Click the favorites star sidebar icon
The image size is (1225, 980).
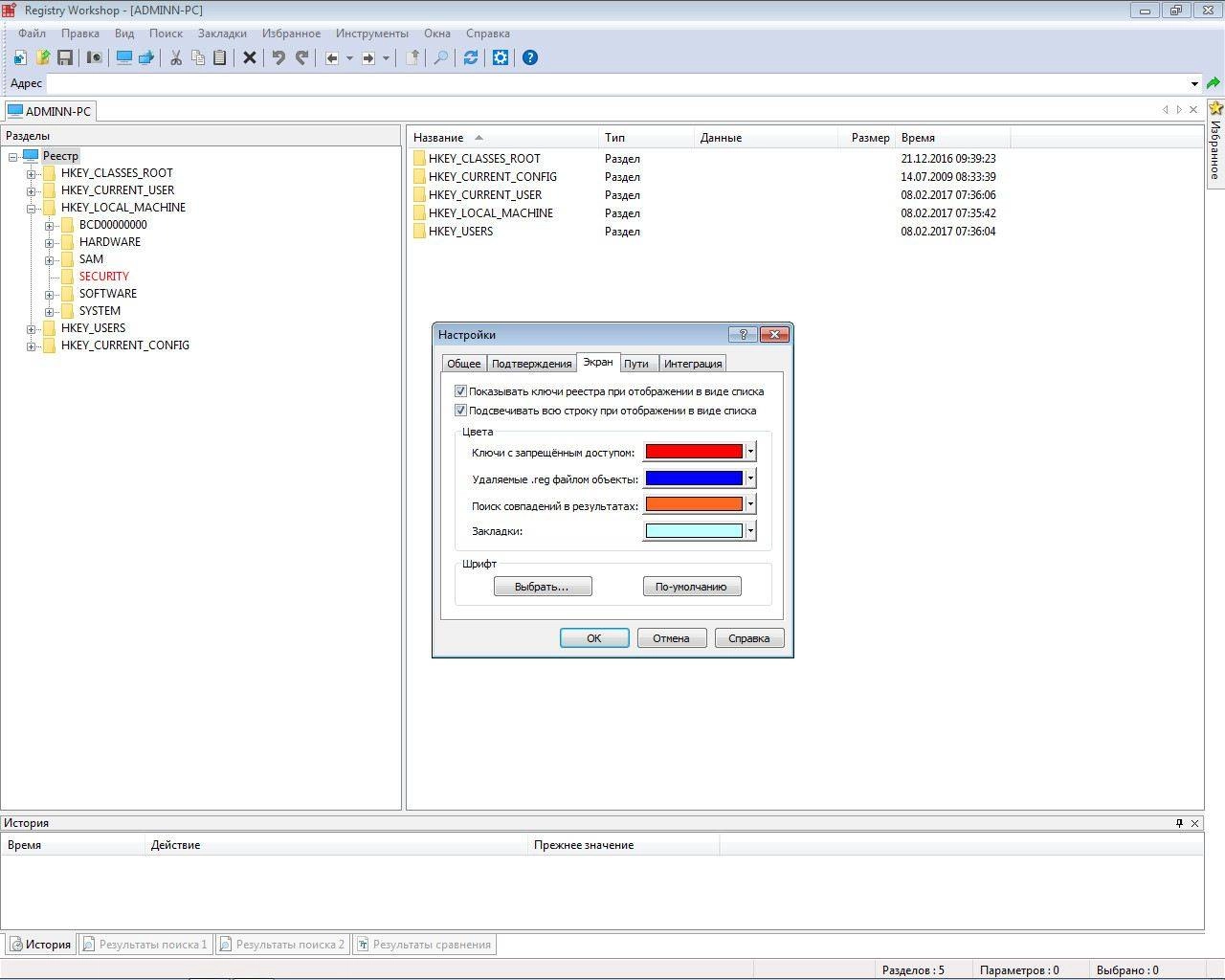(x=1215, y=108)
